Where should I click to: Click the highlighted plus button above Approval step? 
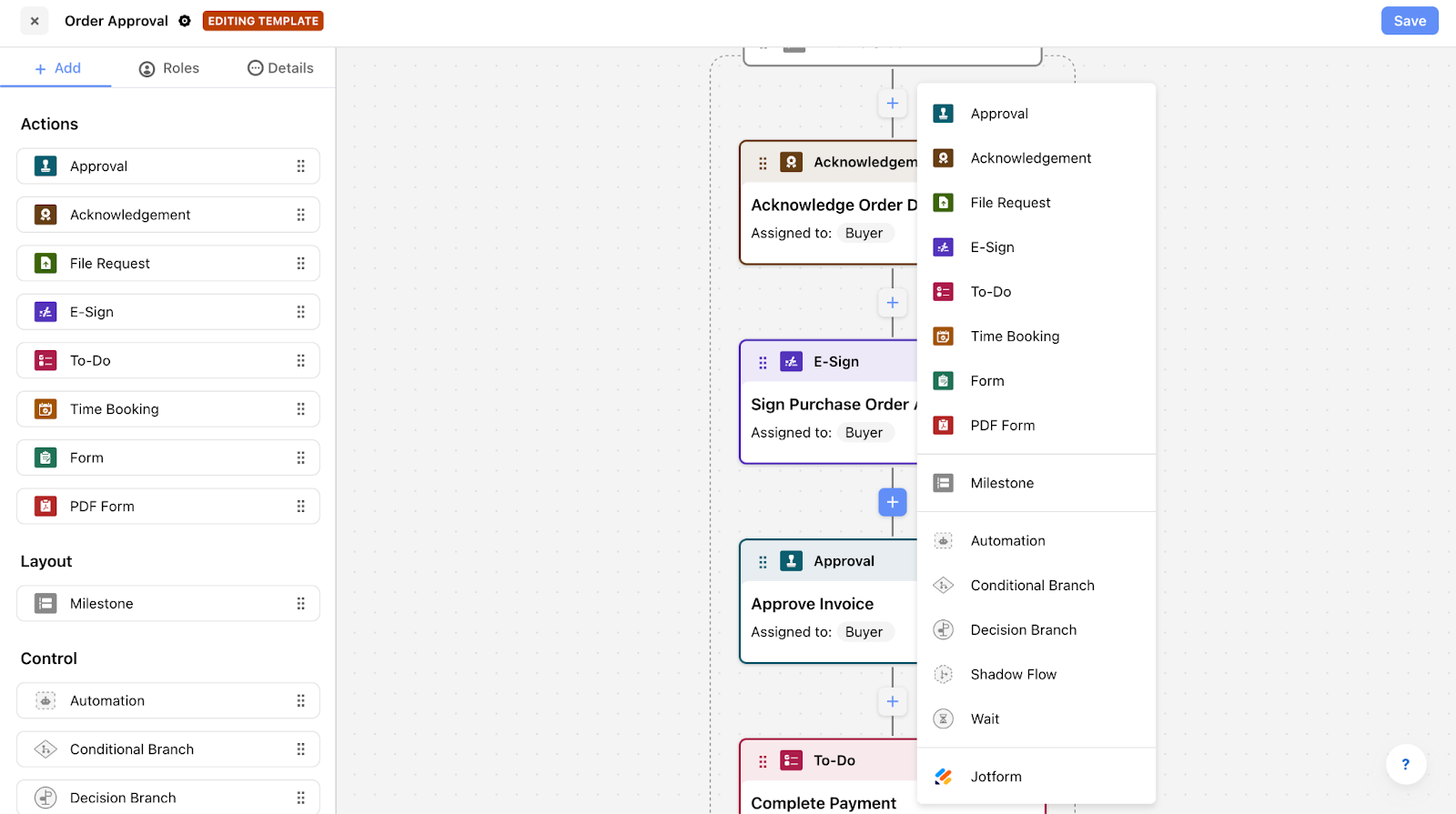893,502
